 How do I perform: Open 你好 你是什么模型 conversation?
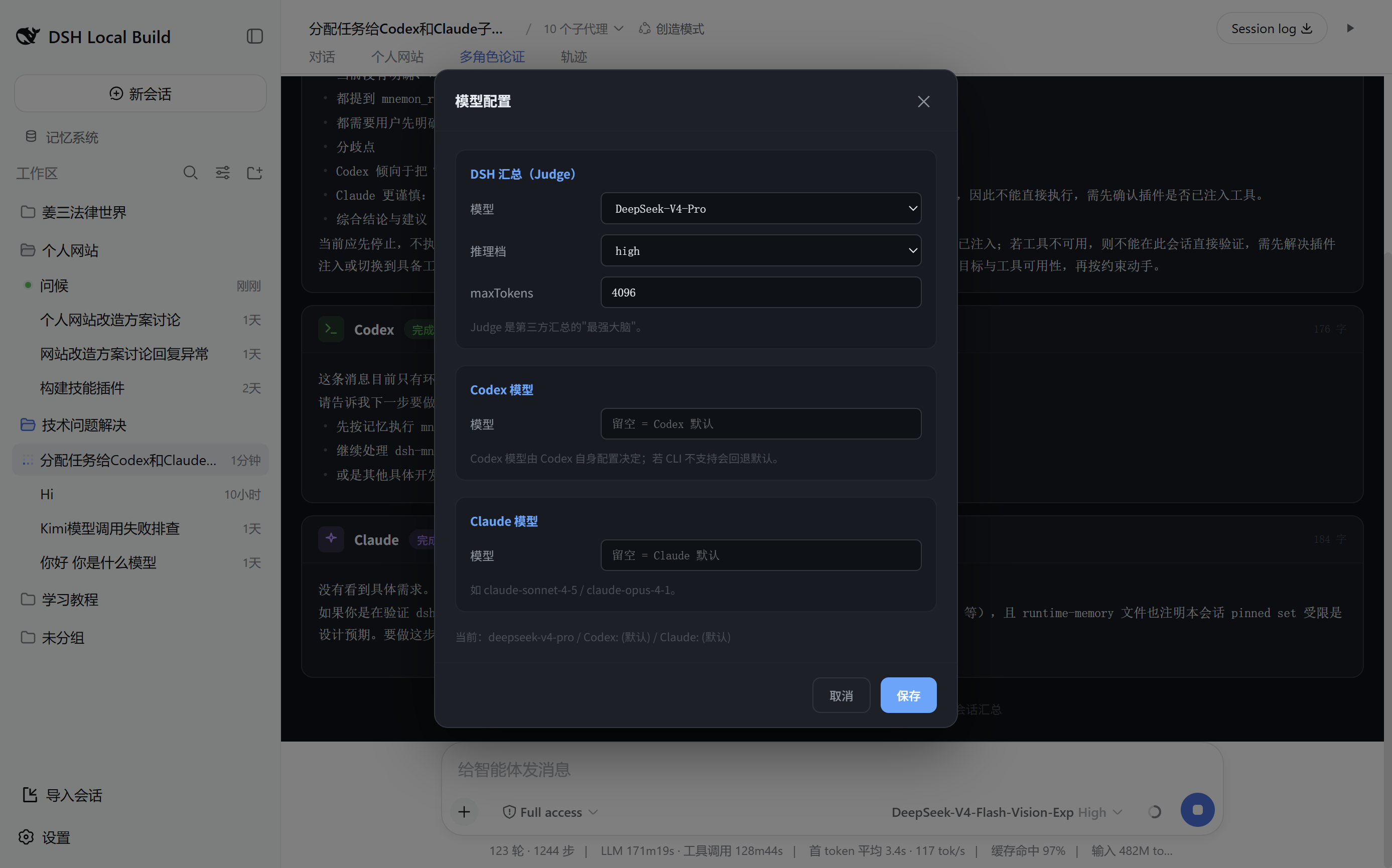(141, 562)
